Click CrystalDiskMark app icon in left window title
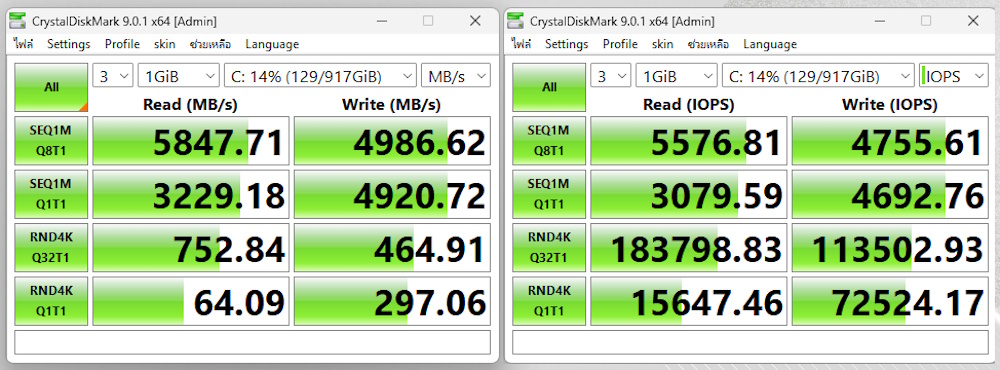 18,21
